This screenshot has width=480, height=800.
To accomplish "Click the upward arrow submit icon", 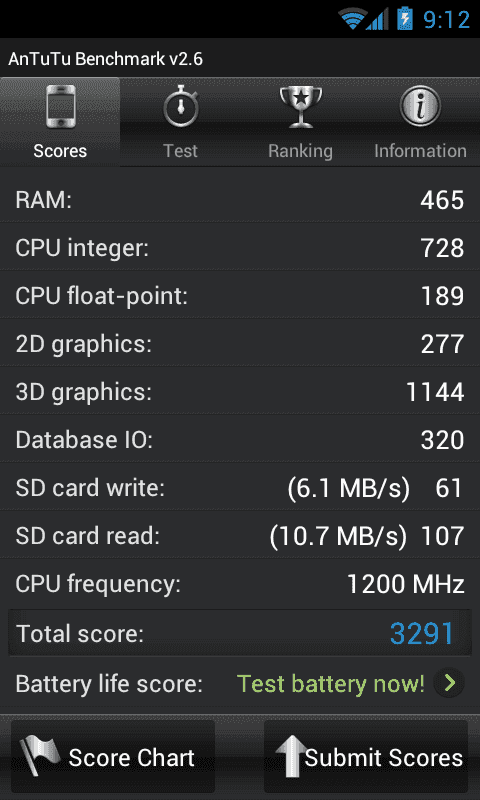I will coord(291,756).
